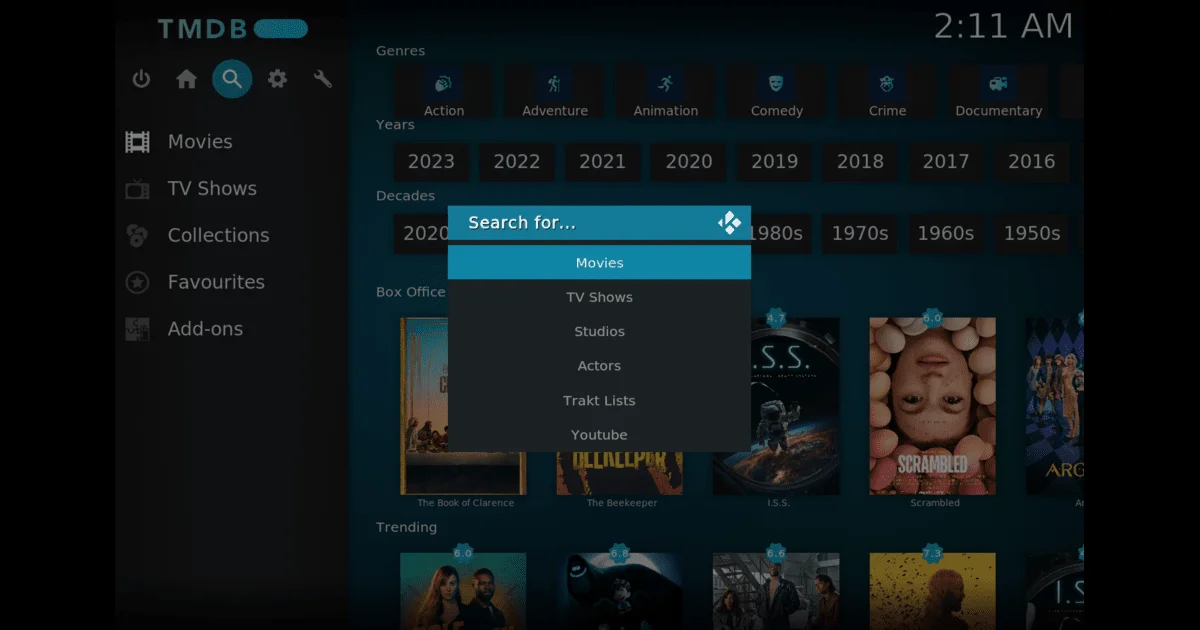Image resolution: width=1200 pixels, height=630 pixels.
Task: Open the Comedy genre icon
Action: coord(776,86)
